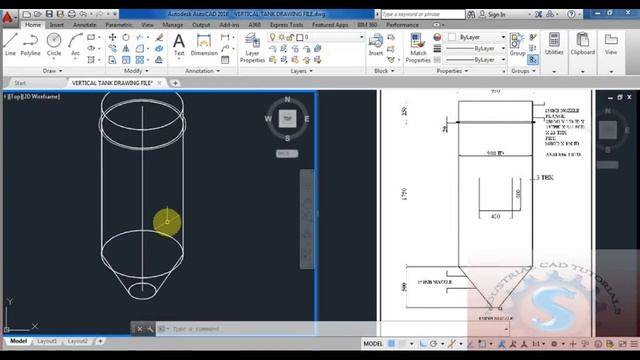This screenshot has height=360, width=640.
Task: Activate the Move tool in Modify
Action: (x=112, y=37)
